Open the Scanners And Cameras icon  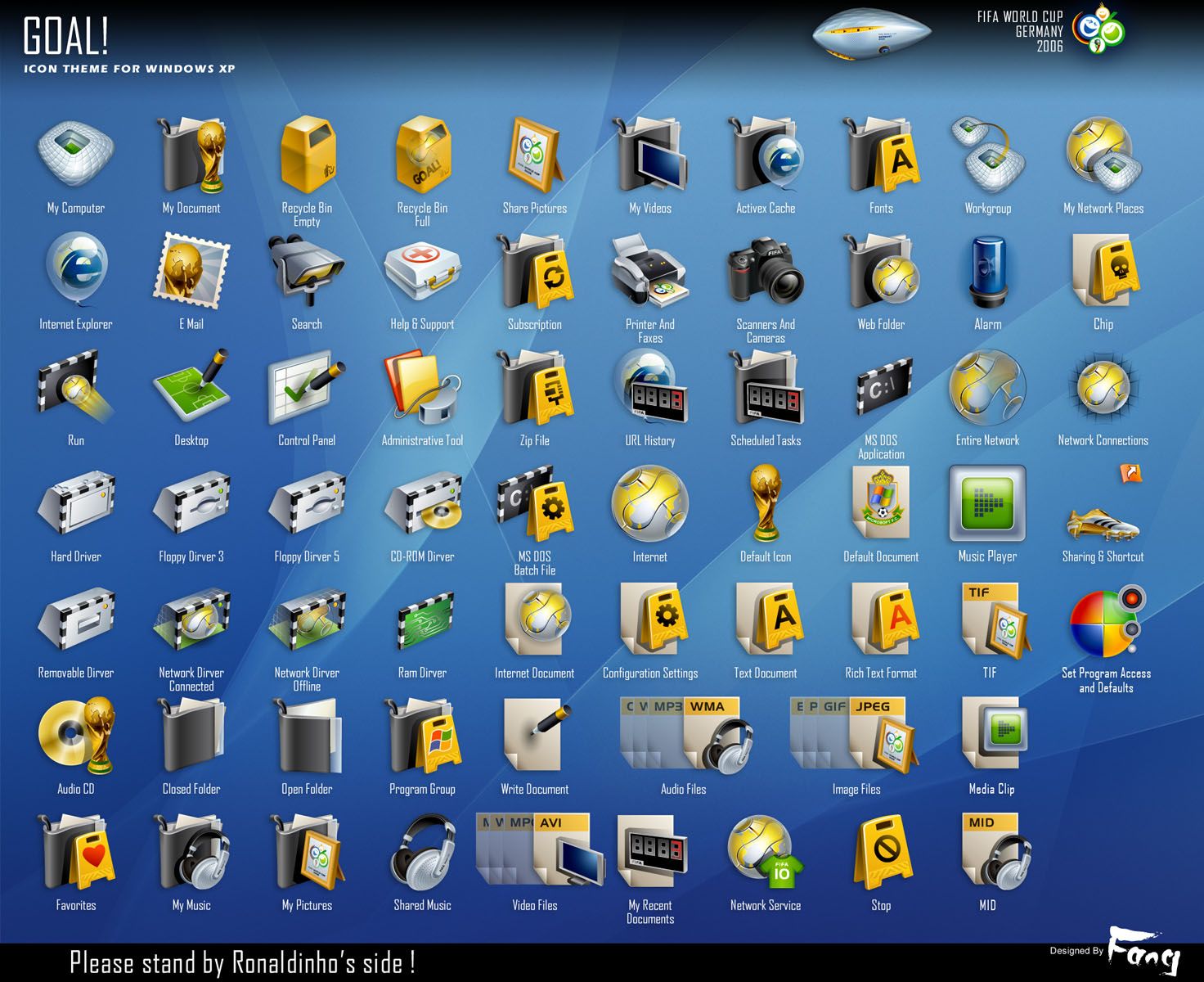(x=766, y=270)
